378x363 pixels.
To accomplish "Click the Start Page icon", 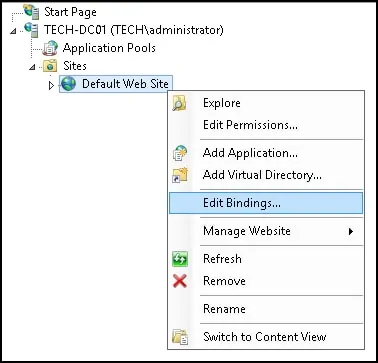I will pos(32,12).
